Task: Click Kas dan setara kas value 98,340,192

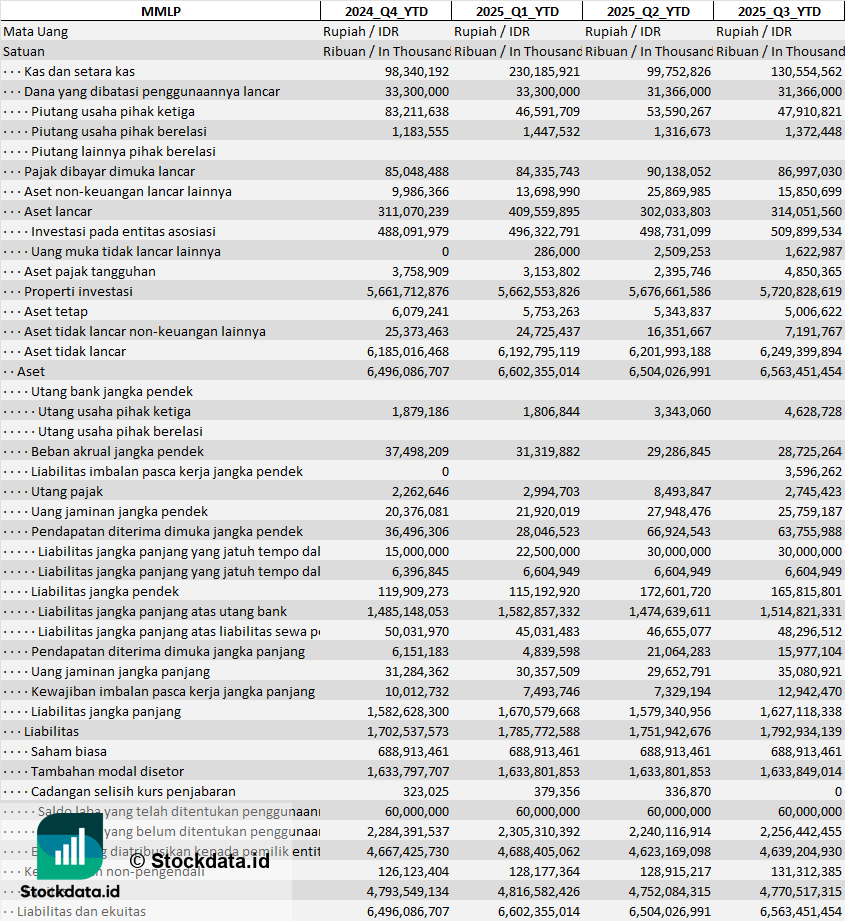Action: (417, 72)
